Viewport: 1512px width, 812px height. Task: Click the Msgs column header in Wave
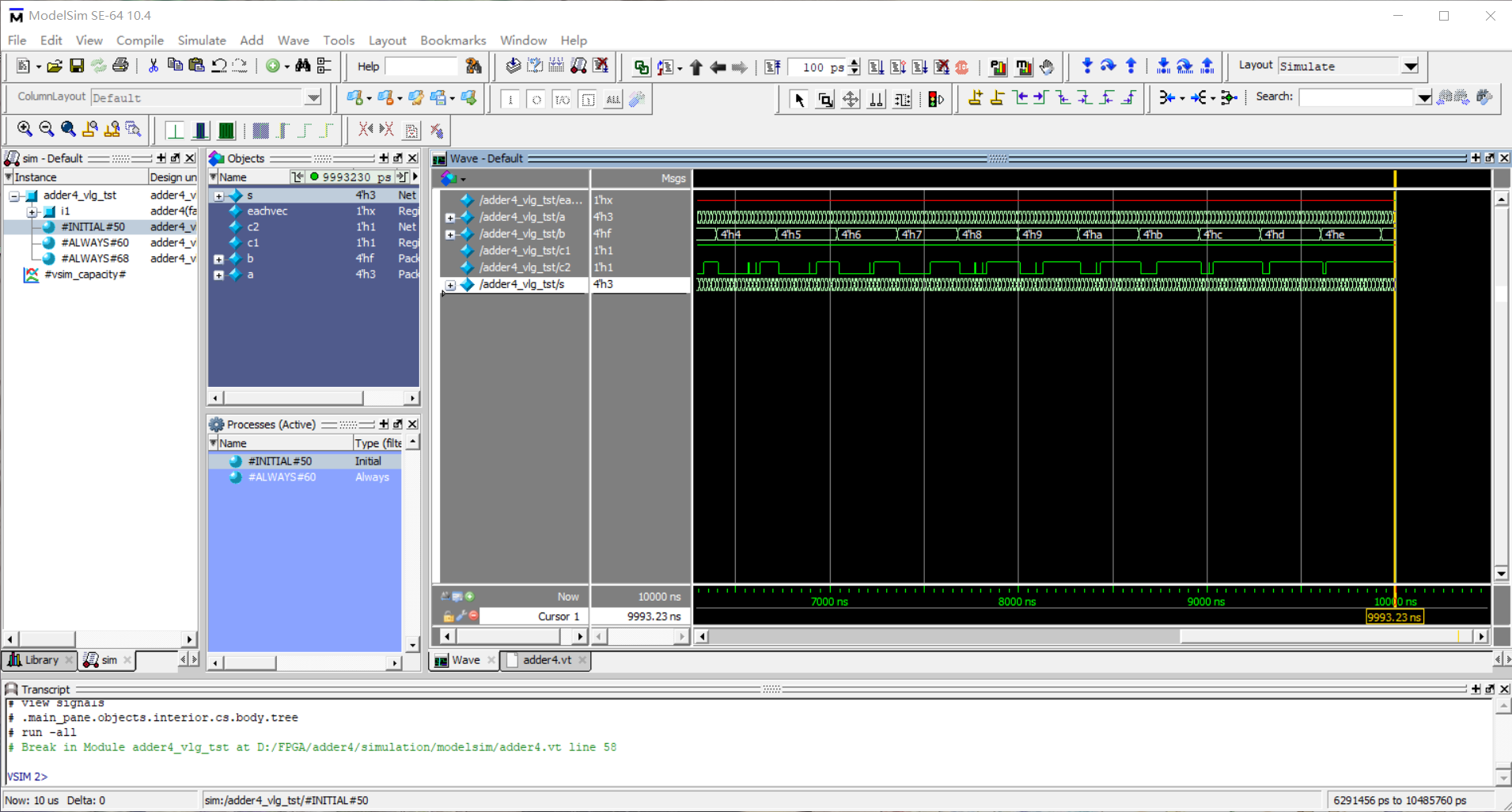click(641, 179)
